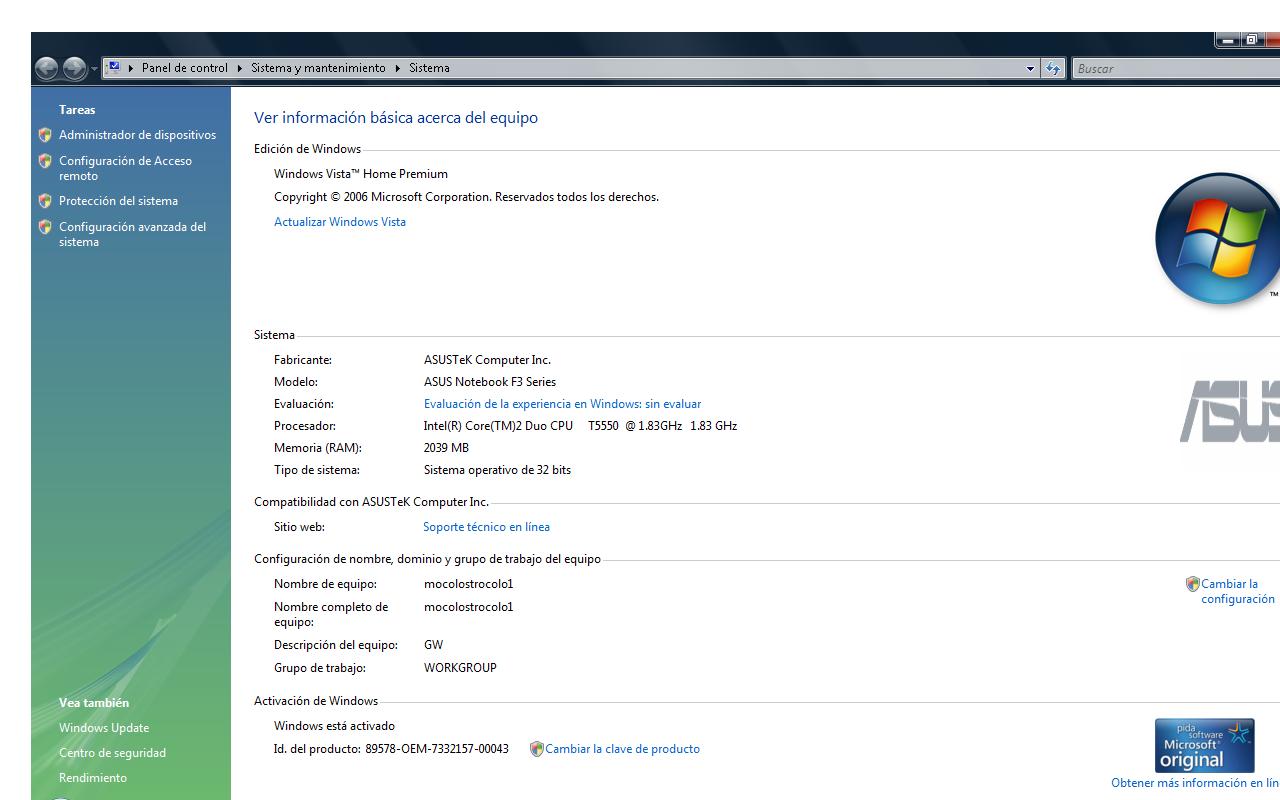Click the Forward navigation arrow button
Screen dimensions: 1280x800
click(x=75, y=68)
